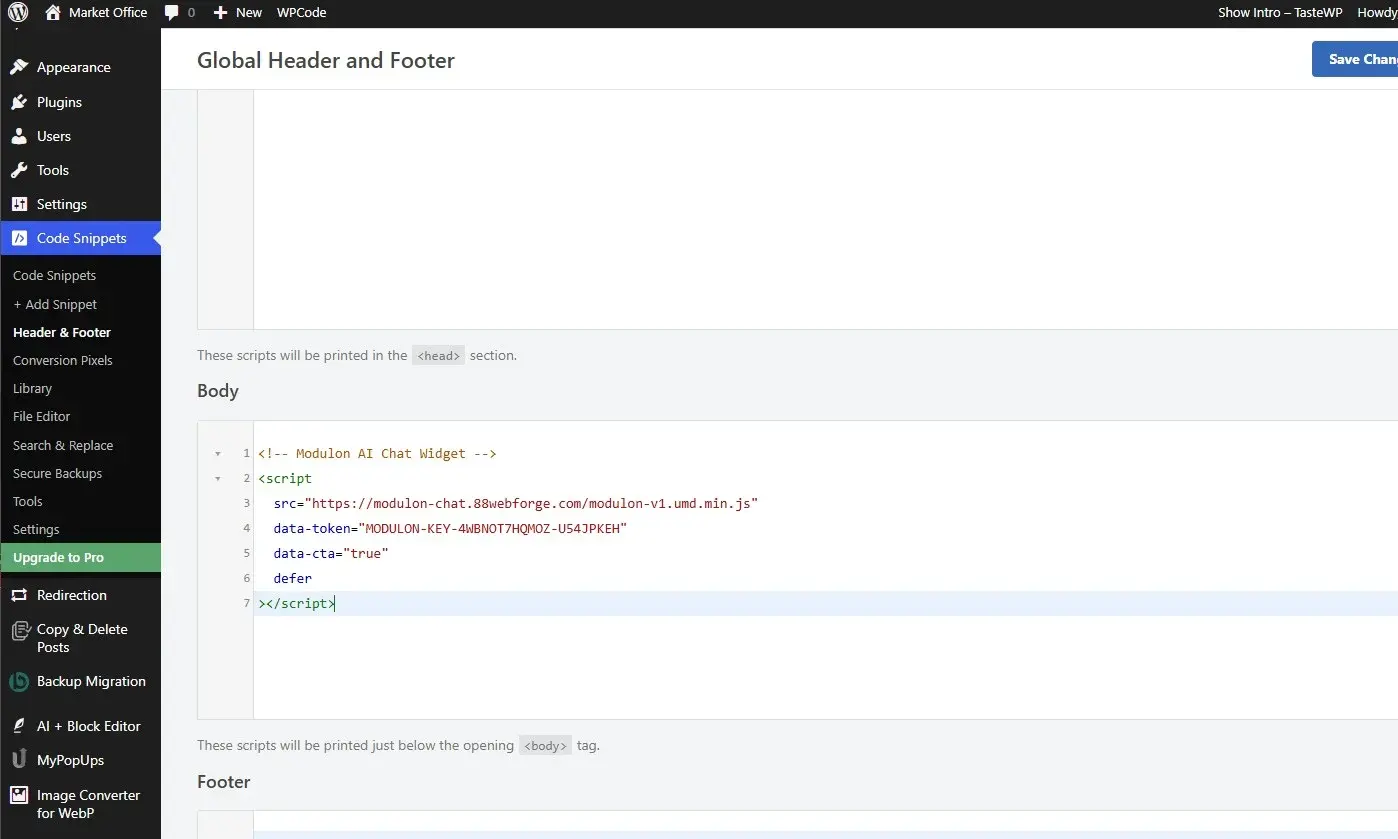Image resolution: width=1398 pixels, height=839 pixels.
Task: Click the Appearance brush icon
Action: (x=19, y=67)
